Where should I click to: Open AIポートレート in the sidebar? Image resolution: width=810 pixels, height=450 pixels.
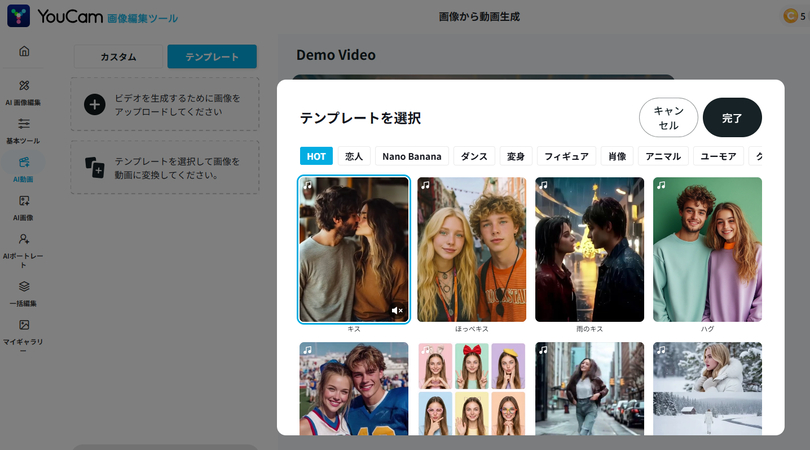[x=24, y=250]
